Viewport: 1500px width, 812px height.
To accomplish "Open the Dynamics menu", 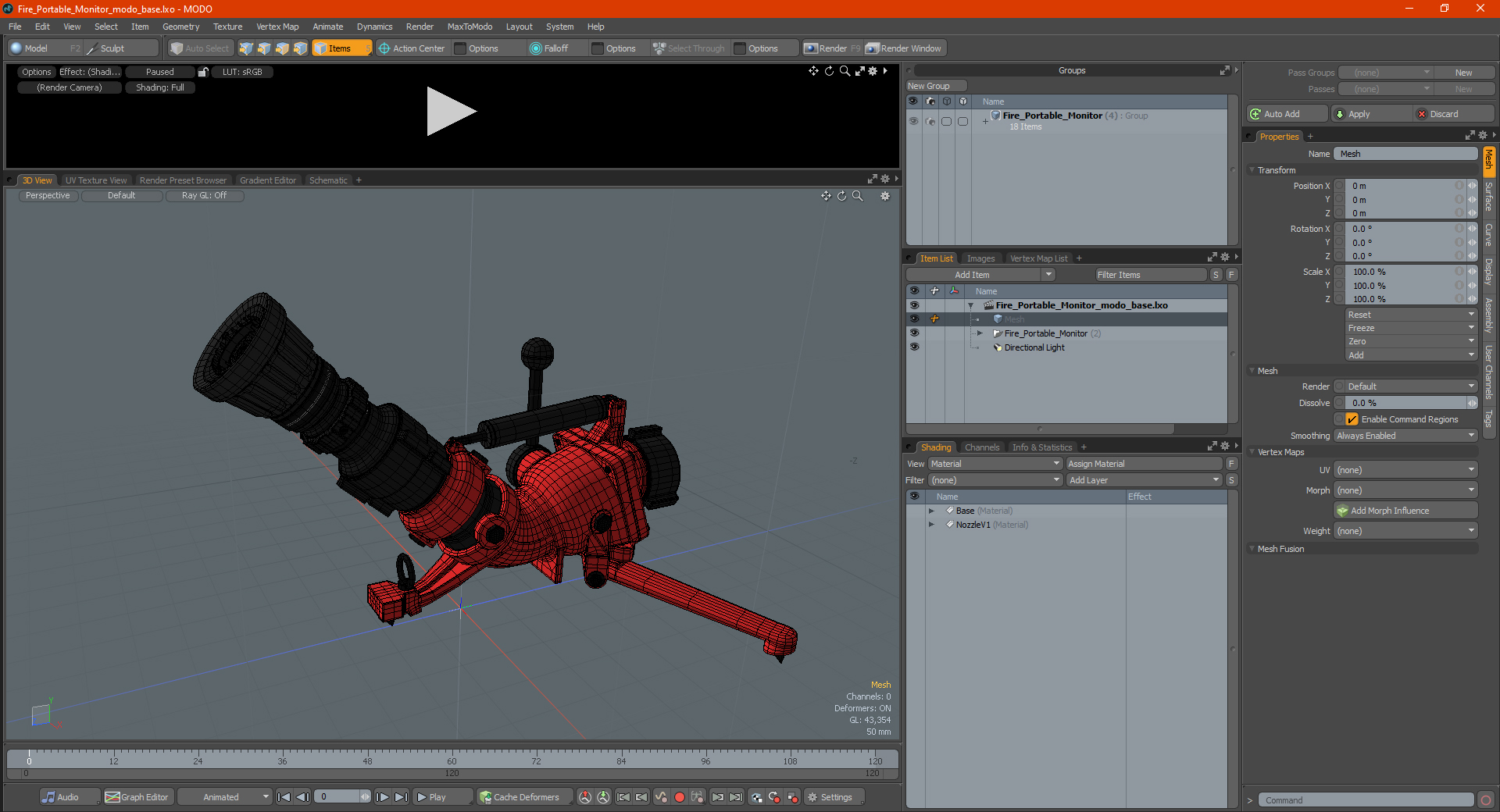I will pos(374,27).
